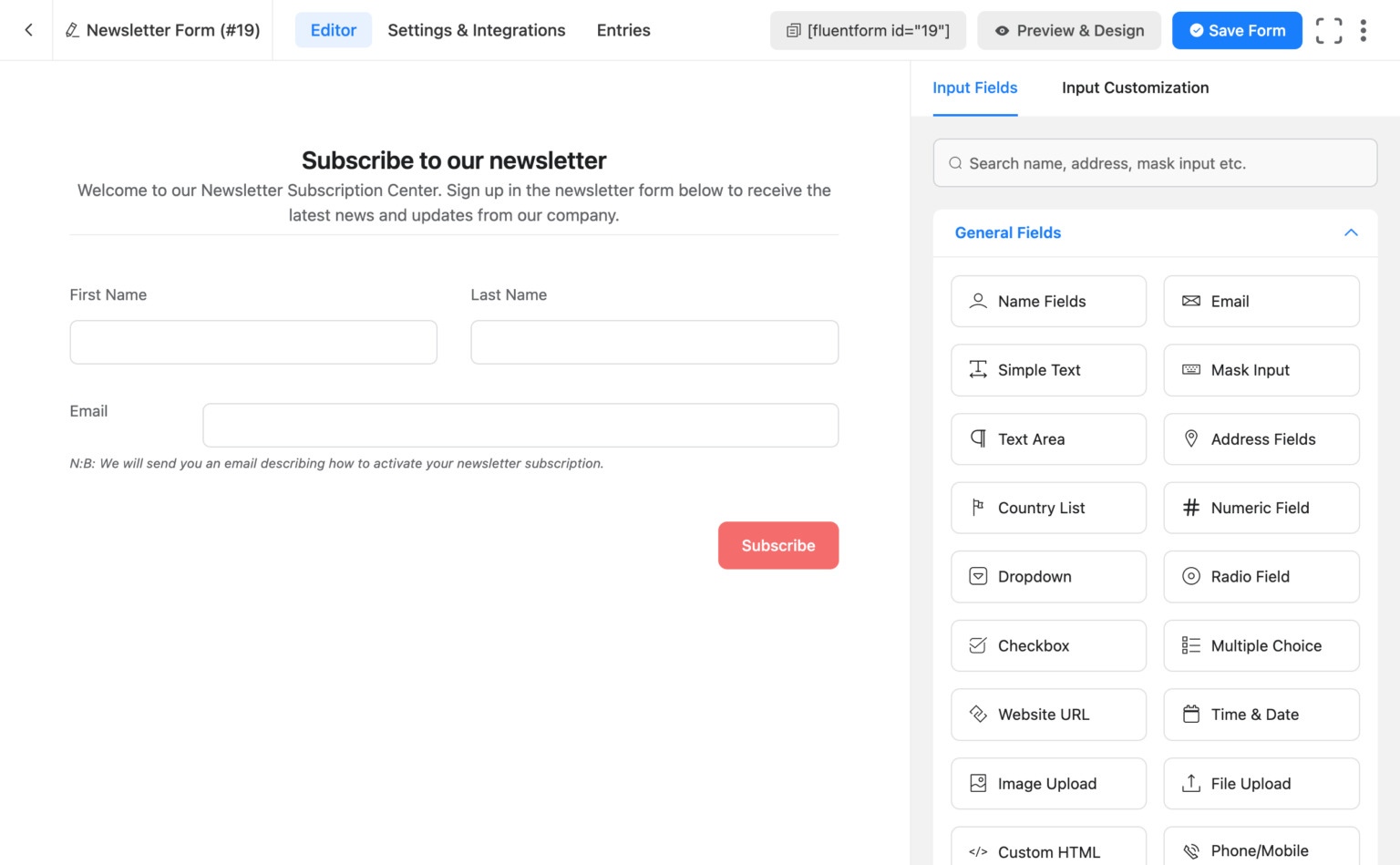Image resolution: width=1400 pixels, height=865 pixels.
Task: Add a Checkbox field from General Fields
Action: [1047, 645]
